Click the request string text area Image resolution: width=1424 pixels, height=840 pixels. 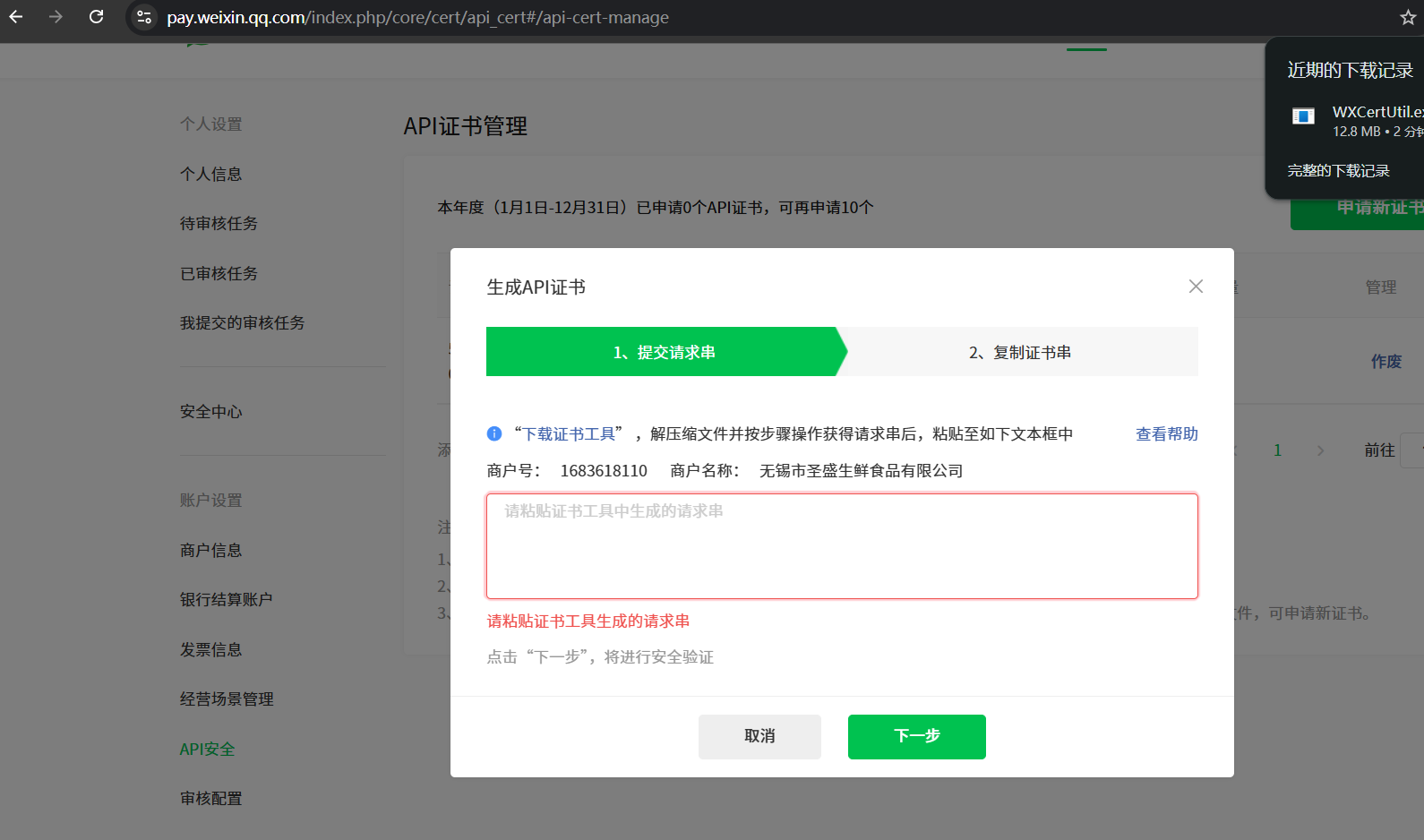842,546
